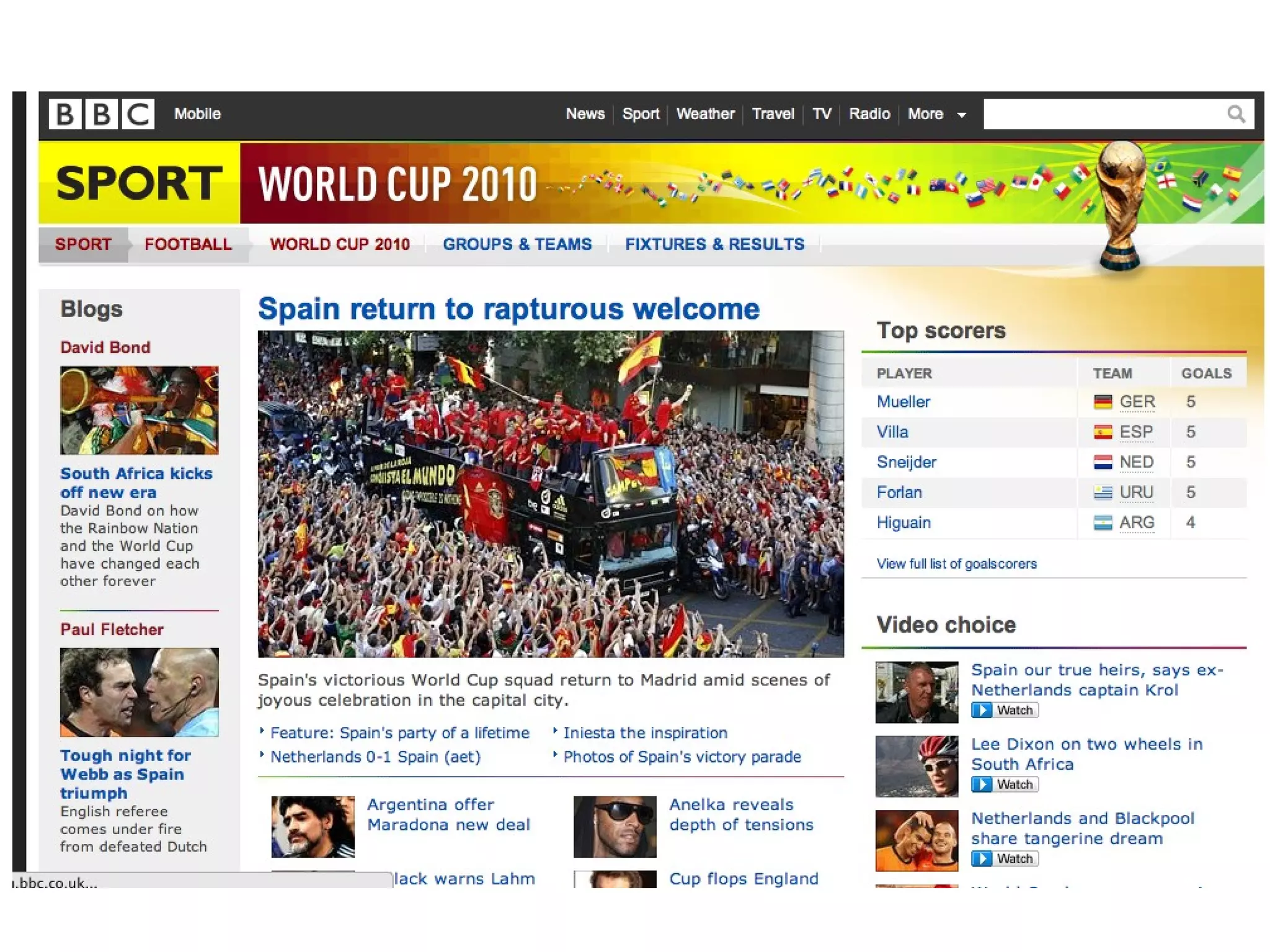Click the Spanish flag icon beside ESP
This screenshot has width=1270, height=952.
[x=1103, y=432]
